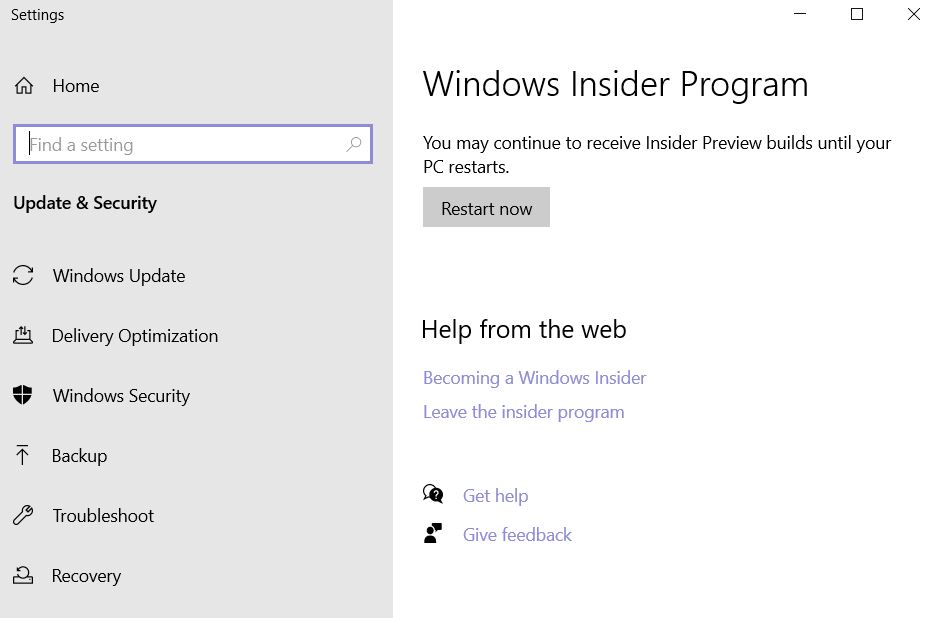Focus the Find a setting search field
Screen dimensions: 930x618
click(x=193, y=144)
